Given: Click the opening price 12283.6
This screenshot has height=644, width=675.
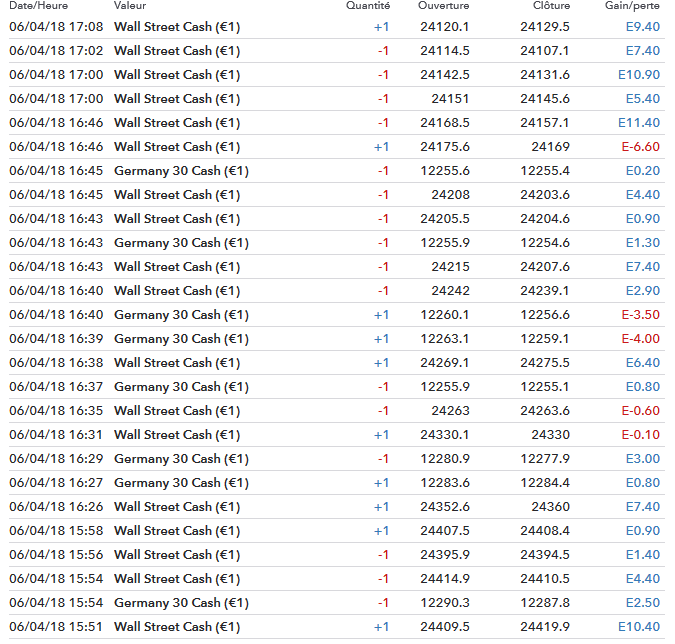Looking at the screenshot, I should click(445, 483).
